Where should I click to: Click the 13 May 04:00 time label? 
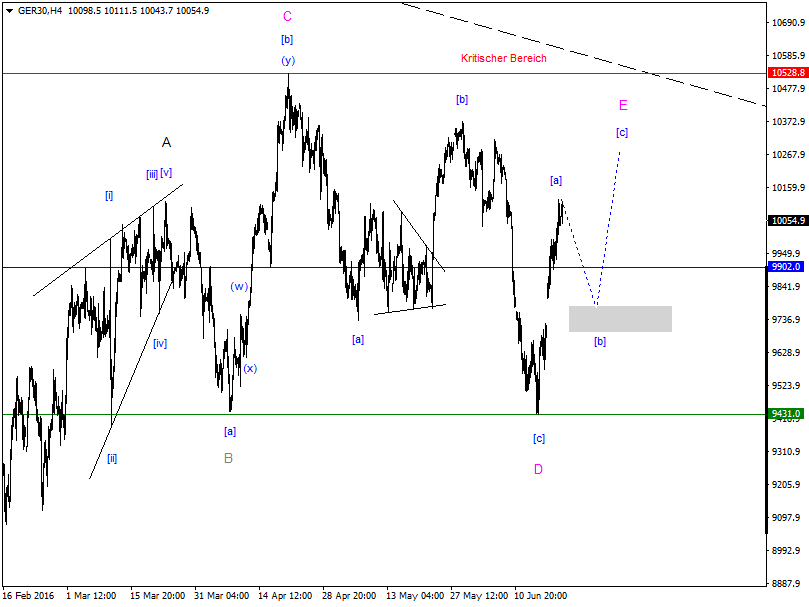pyautogui.click(x=415, y=596)
